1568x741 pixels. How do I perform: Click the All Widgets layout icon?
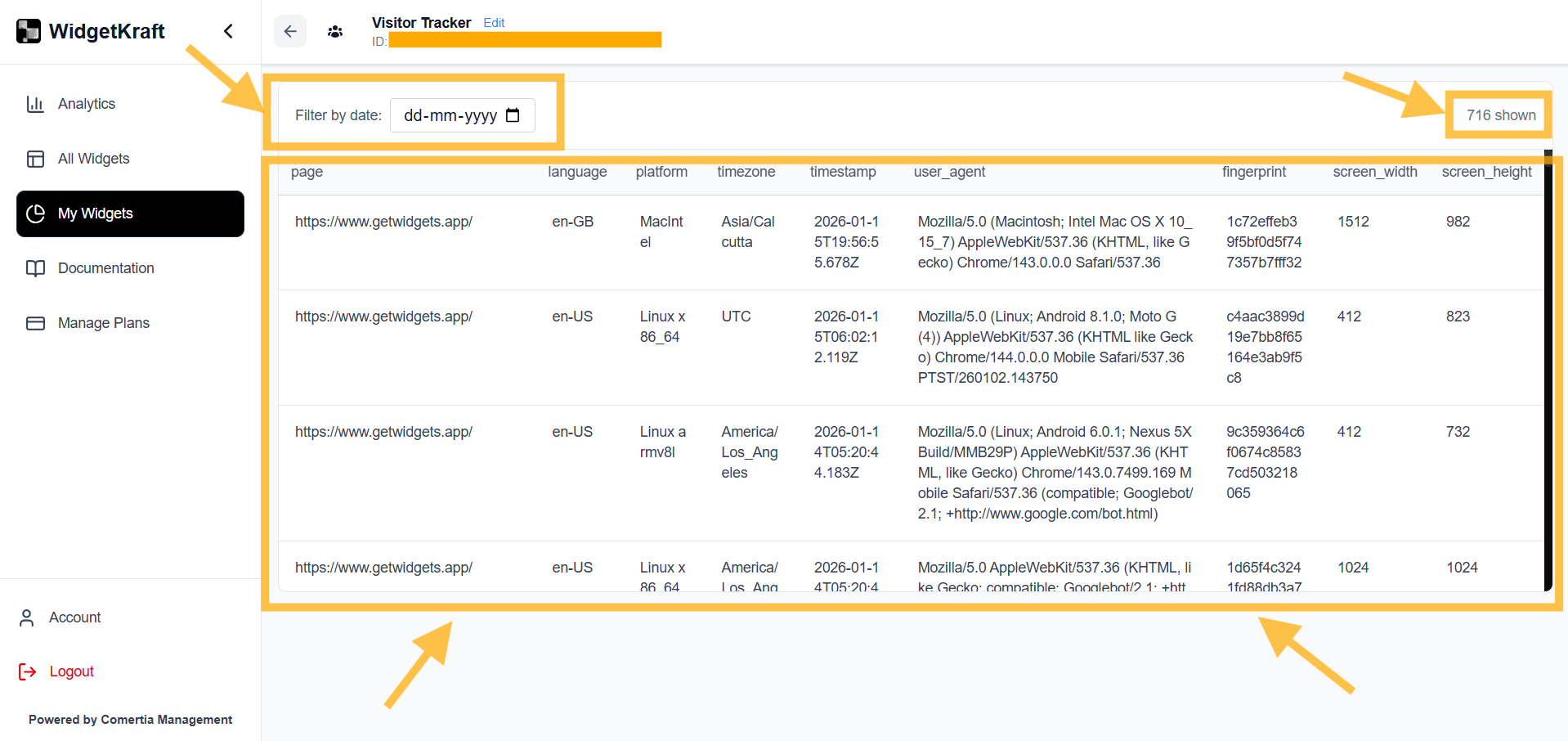[35, 159]
